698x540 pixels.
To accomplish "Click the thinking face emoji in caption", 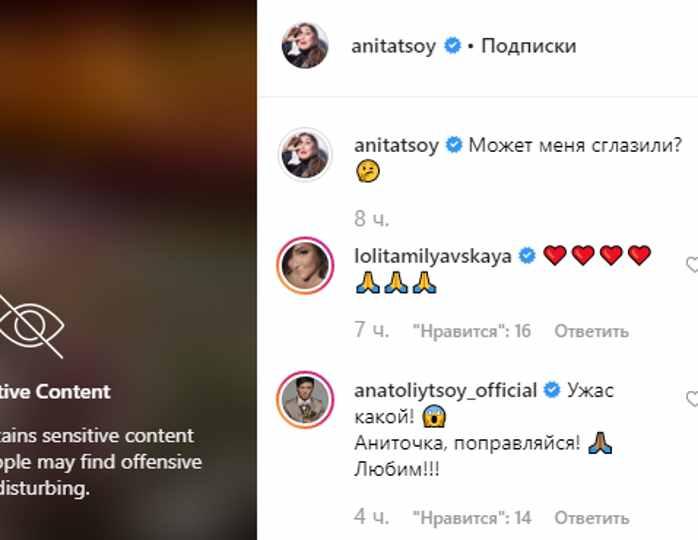I will click(x=368, y=171).
